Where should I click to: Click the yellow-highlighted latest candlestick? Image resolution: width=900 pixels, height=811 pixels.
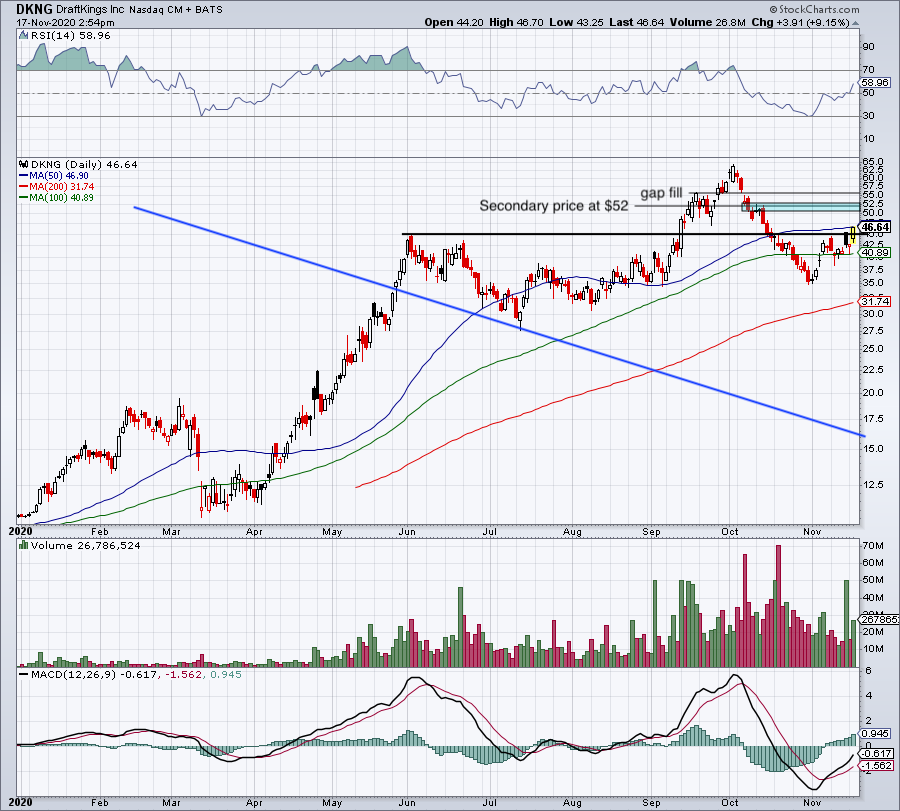tap(853, 234)
